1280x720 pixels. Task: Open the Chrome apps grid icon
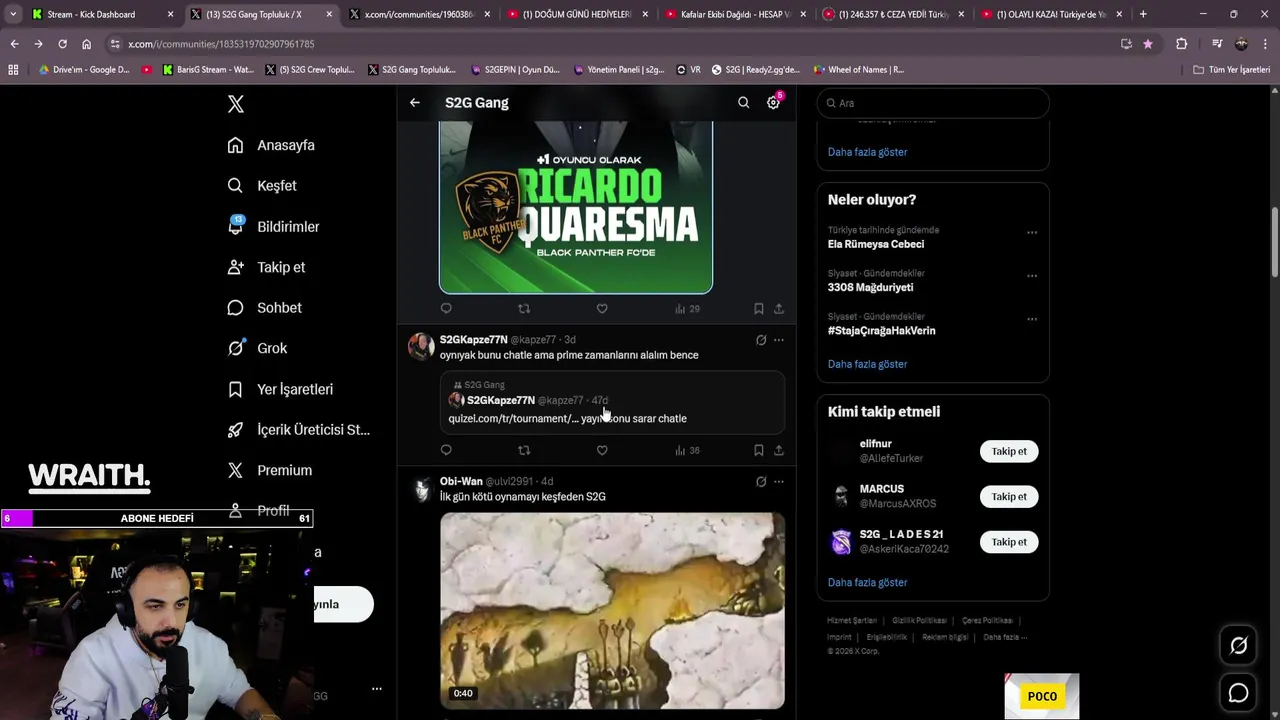click(x=13, y=70)
